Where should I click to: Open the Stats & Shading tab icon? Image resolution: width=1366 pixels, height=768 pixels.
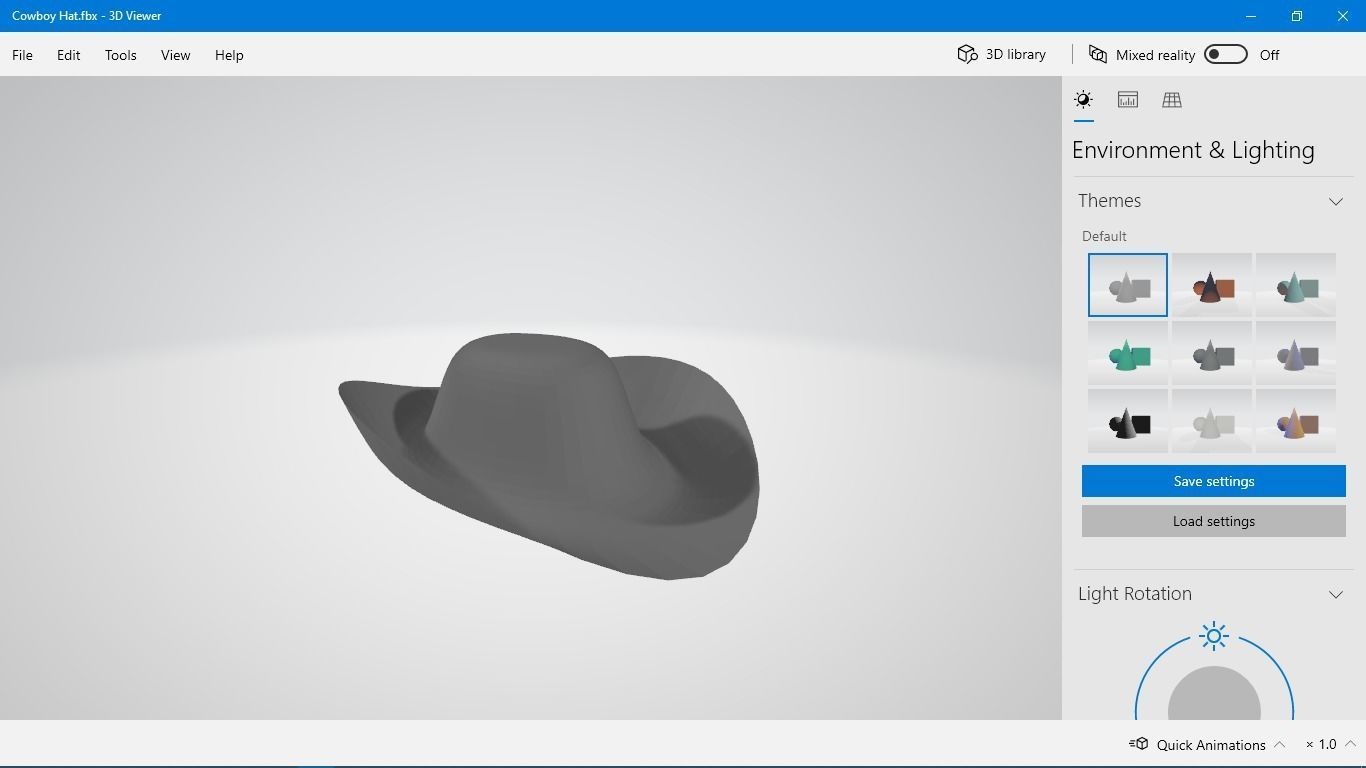pos(1128,99)
